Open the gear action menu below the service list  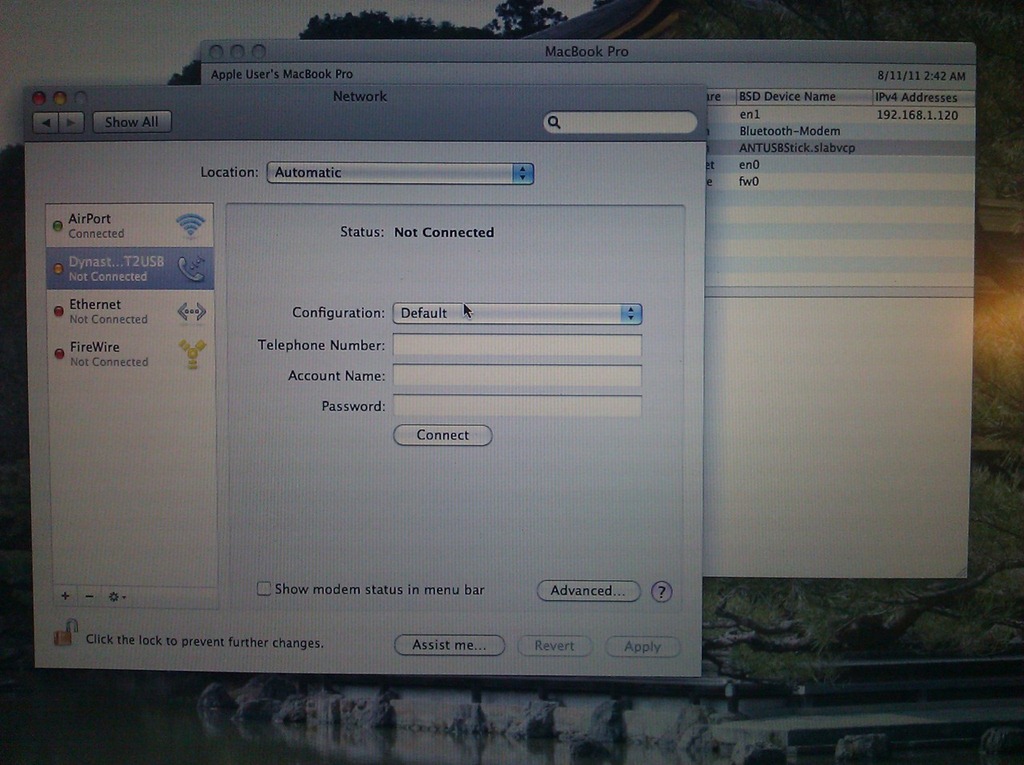coord(113,596)
